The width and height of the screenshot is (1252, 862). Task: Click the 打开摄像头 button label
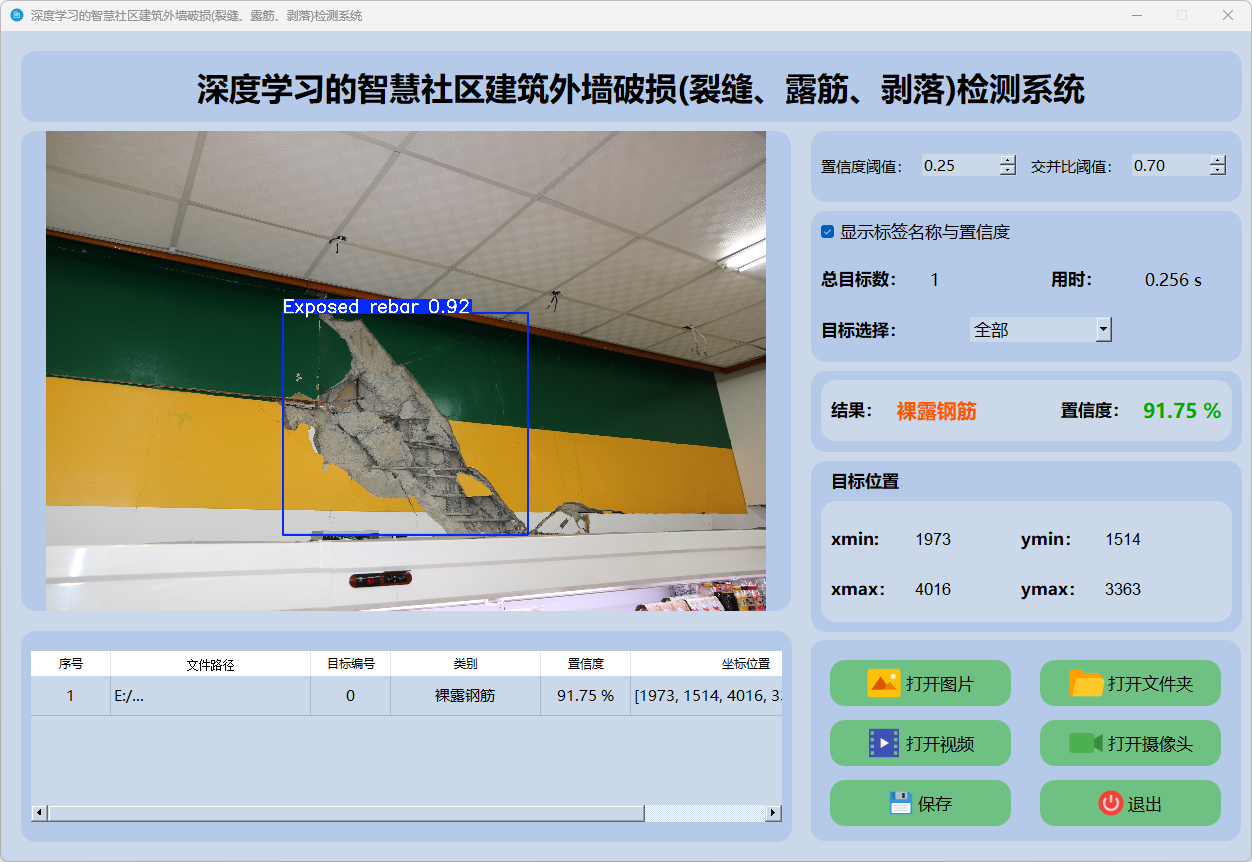[1150, 745]
